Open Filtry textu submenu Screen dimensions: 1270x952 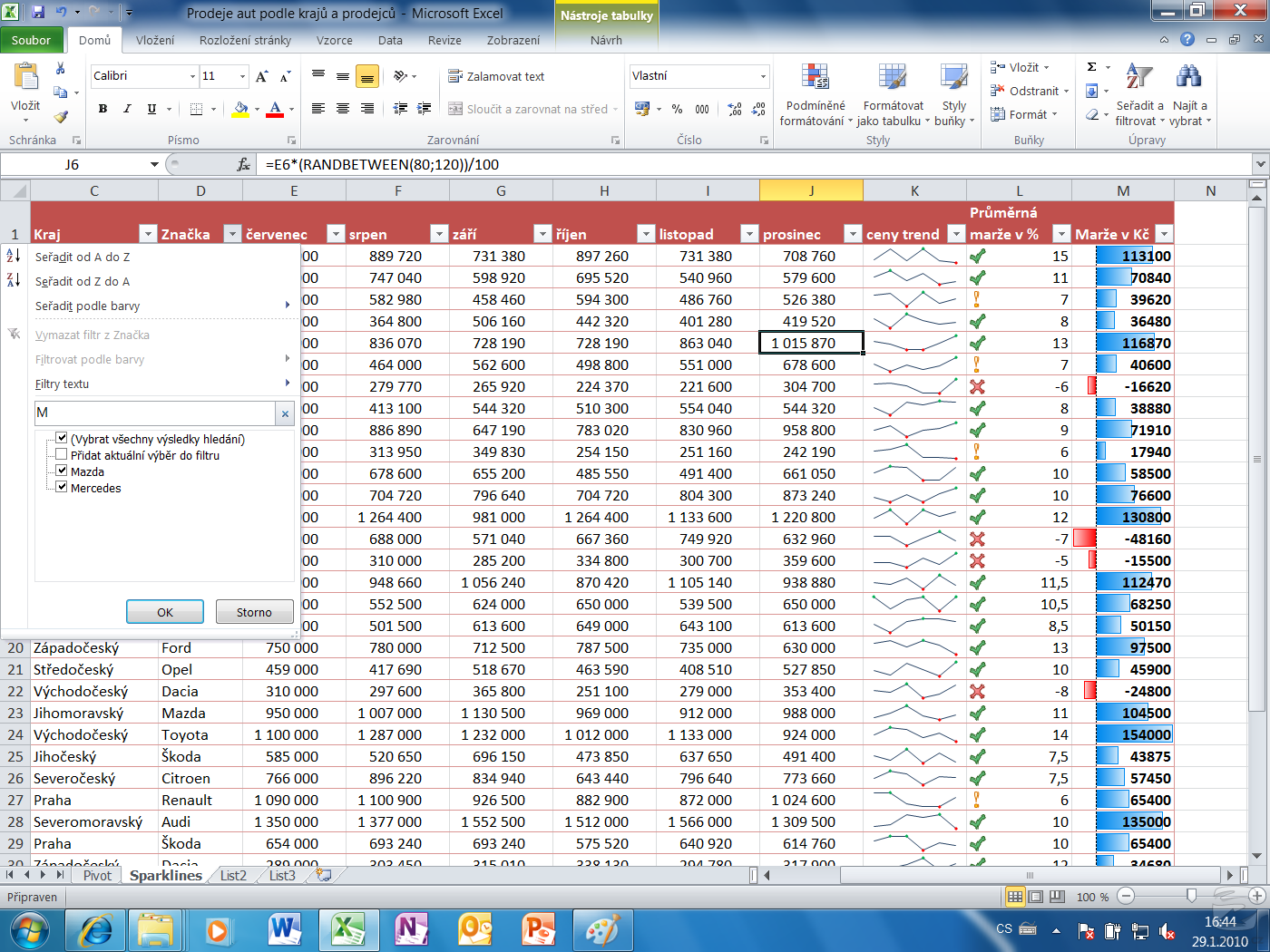coord(148,384)
